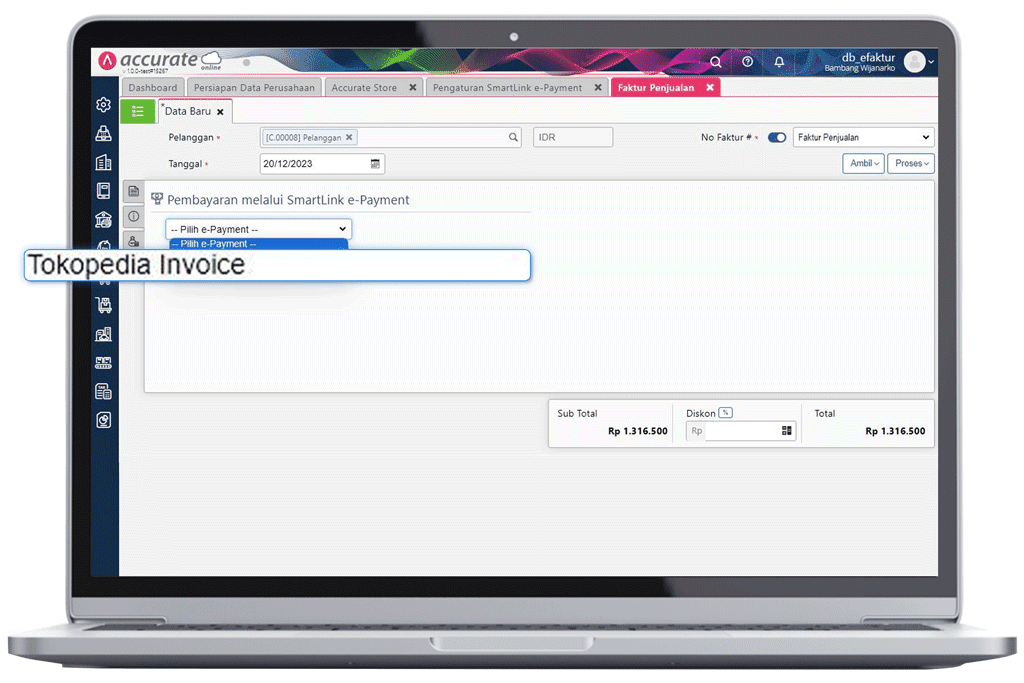Expand the user account chevron

931,62
